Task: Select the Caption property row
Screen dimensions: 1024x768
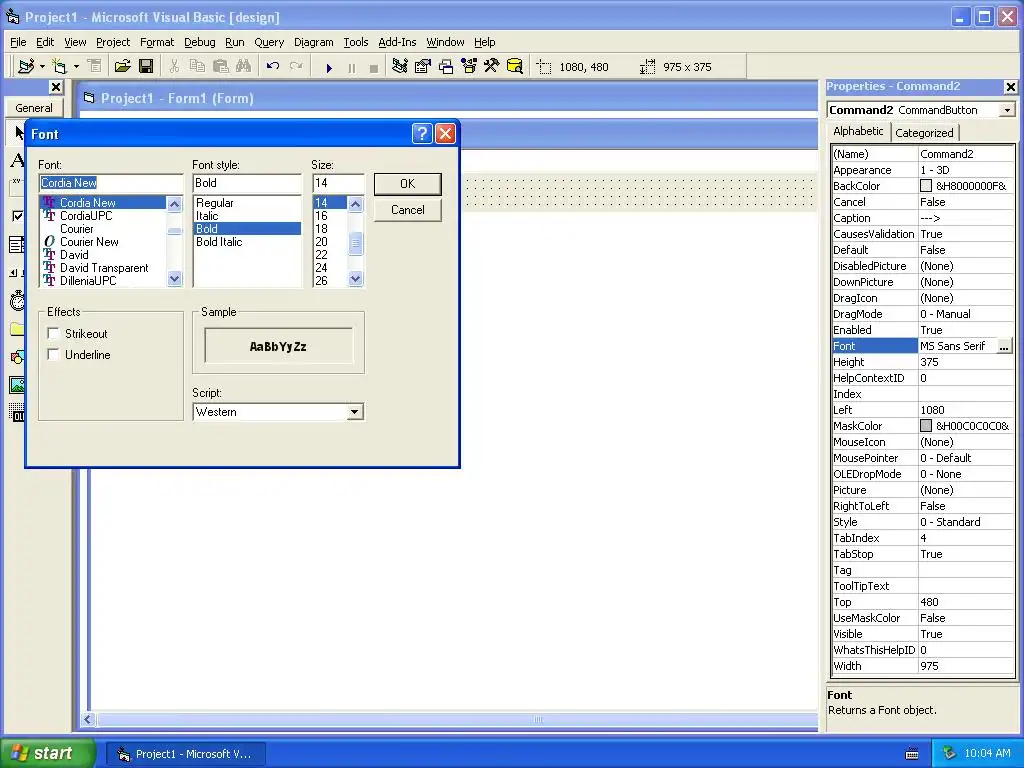Action: (x=923, y=218)
